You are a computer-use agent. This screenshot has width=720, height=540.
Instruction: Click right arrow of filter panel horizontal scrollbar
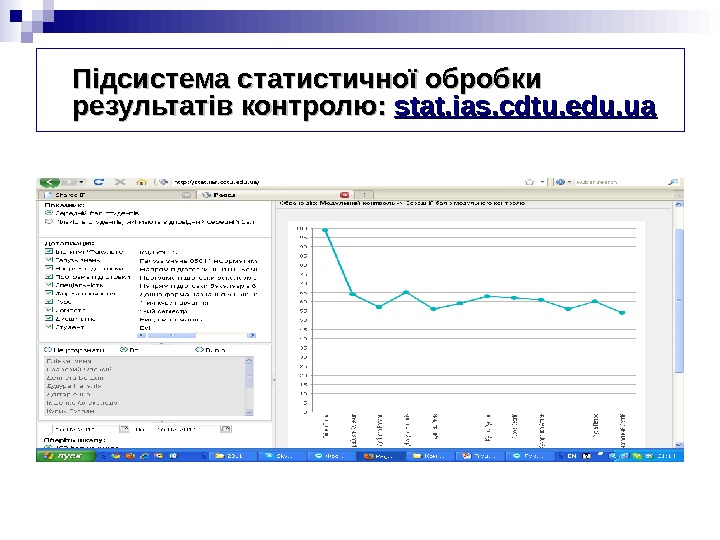point(252,336)
